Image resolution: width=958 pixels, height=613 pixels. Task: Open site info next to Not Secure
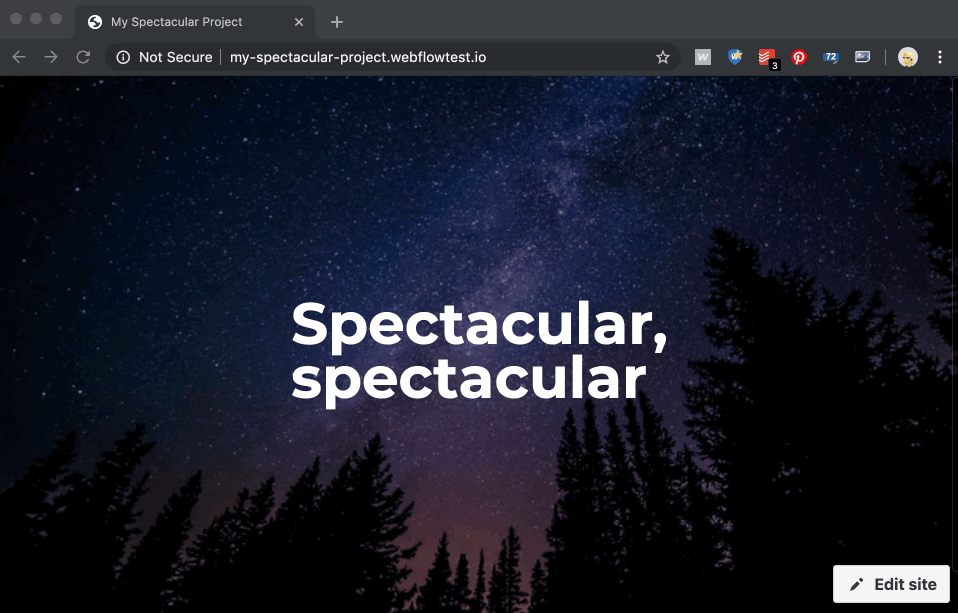(123, 57)
